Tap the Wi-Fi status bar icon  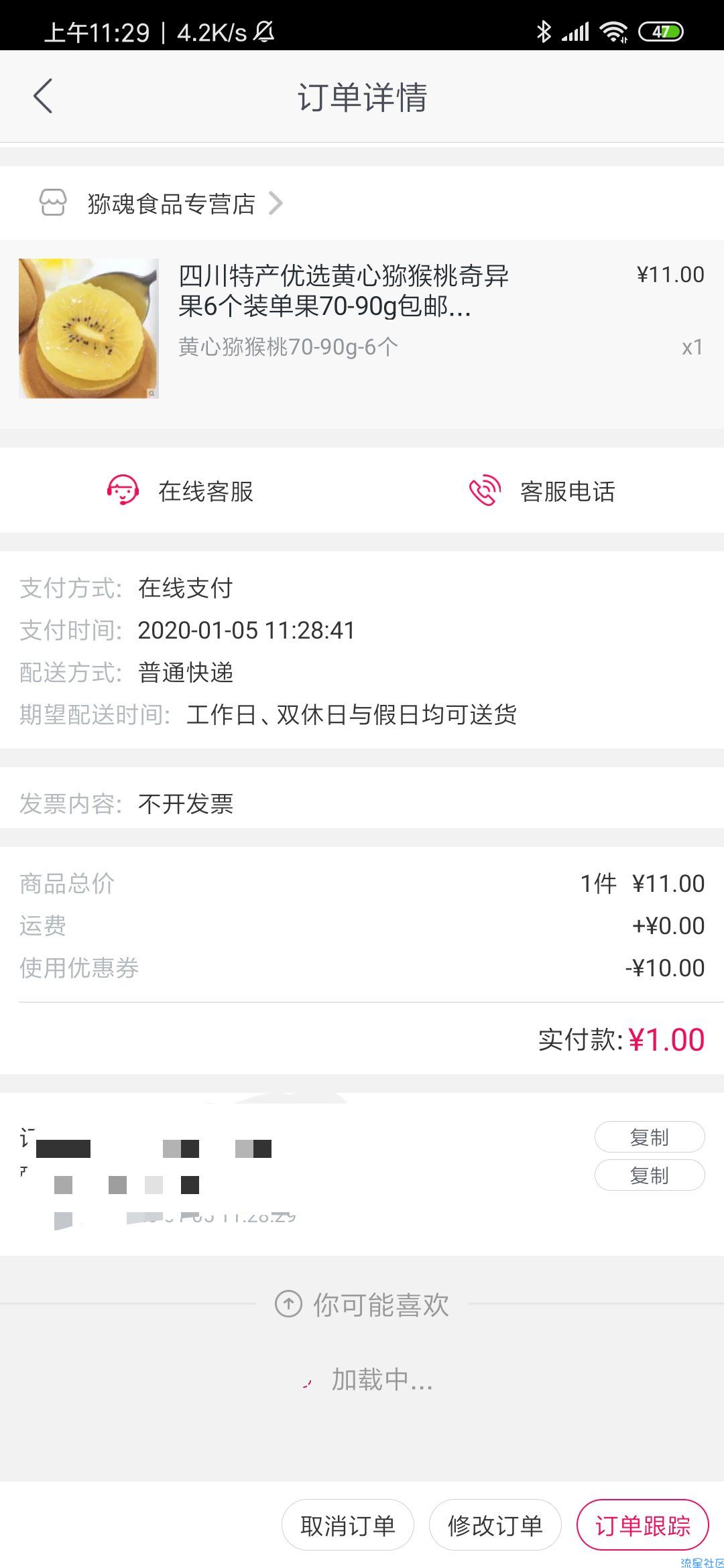coord(613,31)
